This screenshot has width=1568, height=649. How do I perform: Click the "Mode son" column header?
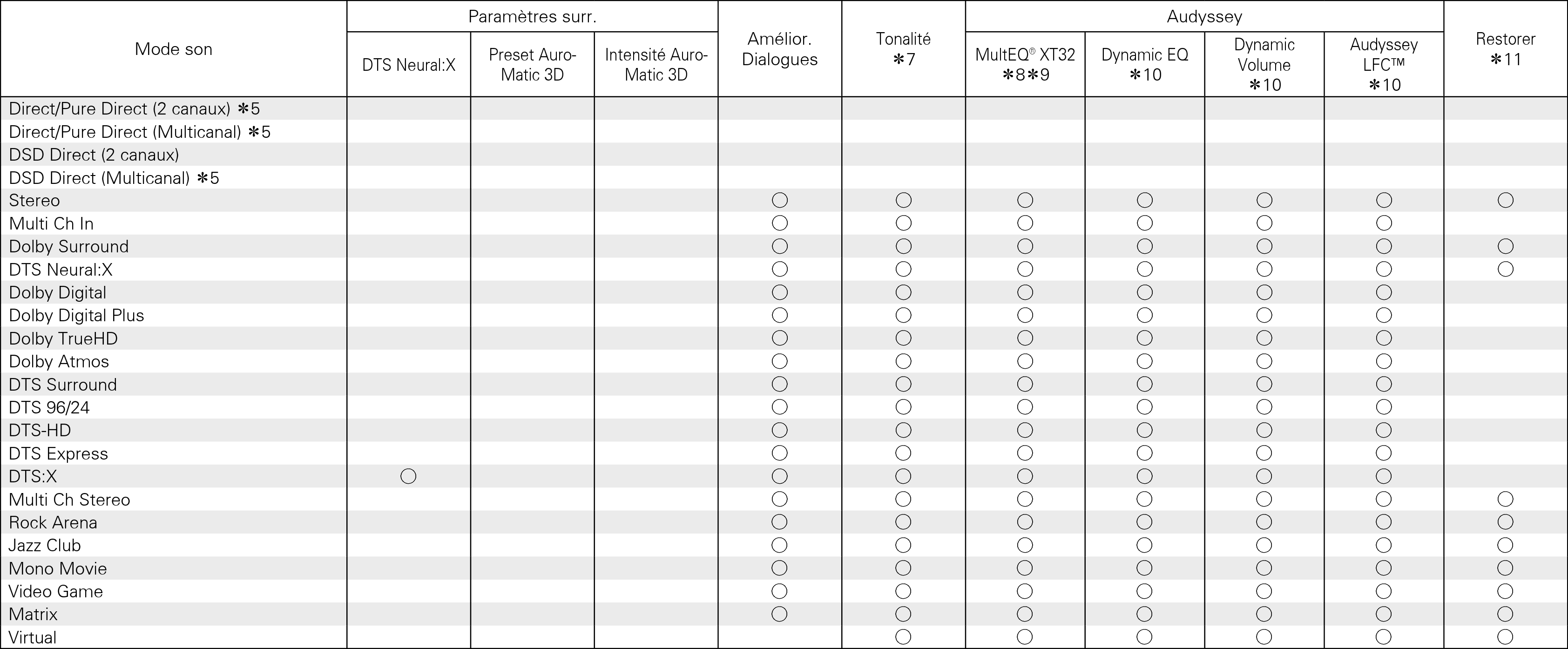point(174,49)
